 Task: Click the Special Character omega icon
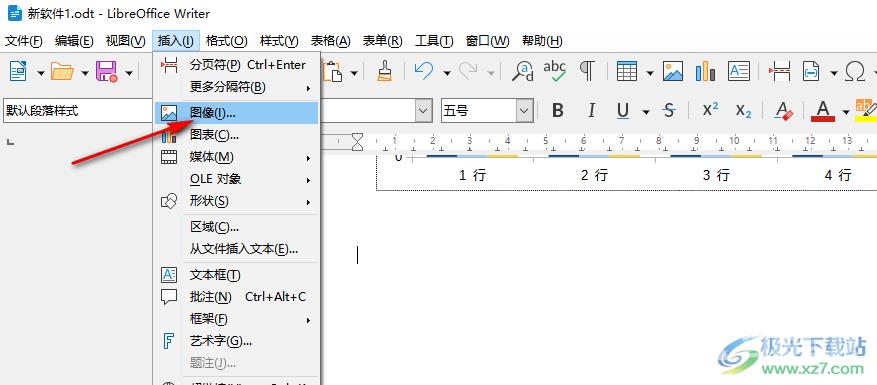pyautogui.click(x=855, y=72)
